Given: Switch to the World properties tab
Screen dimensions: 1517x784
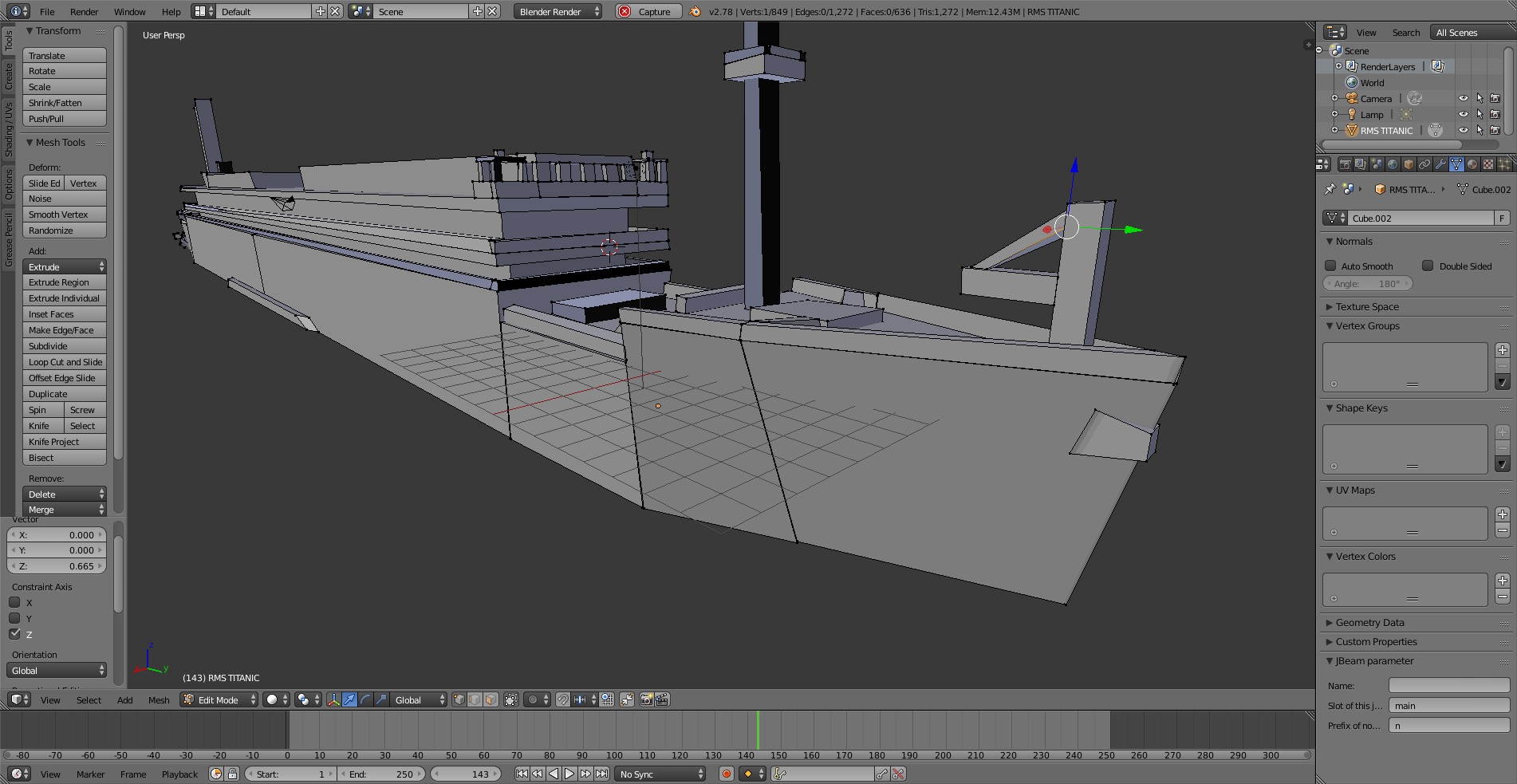Looking at the screenshot, I should pos(1393,164).
